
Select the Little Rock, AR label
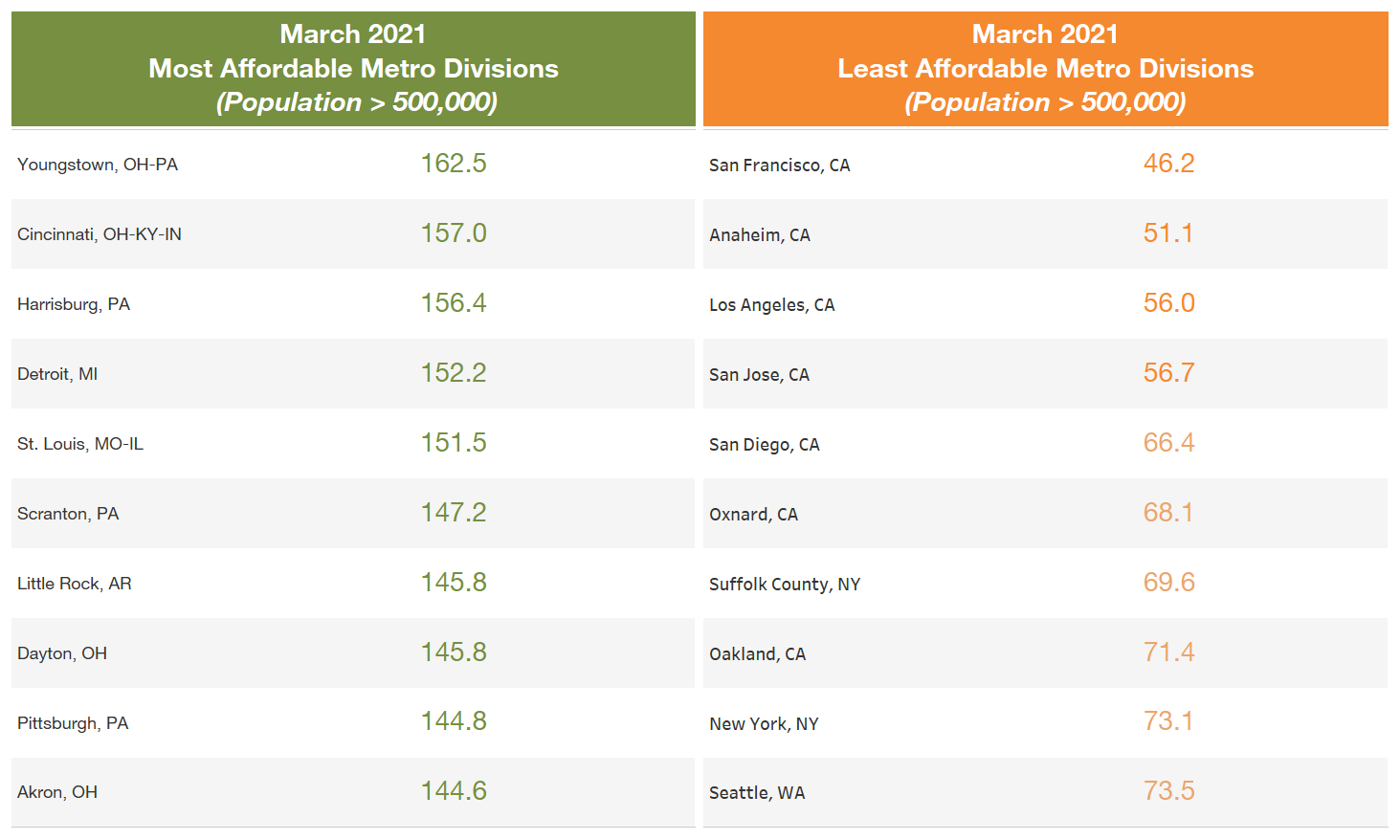tap(75, 584)
